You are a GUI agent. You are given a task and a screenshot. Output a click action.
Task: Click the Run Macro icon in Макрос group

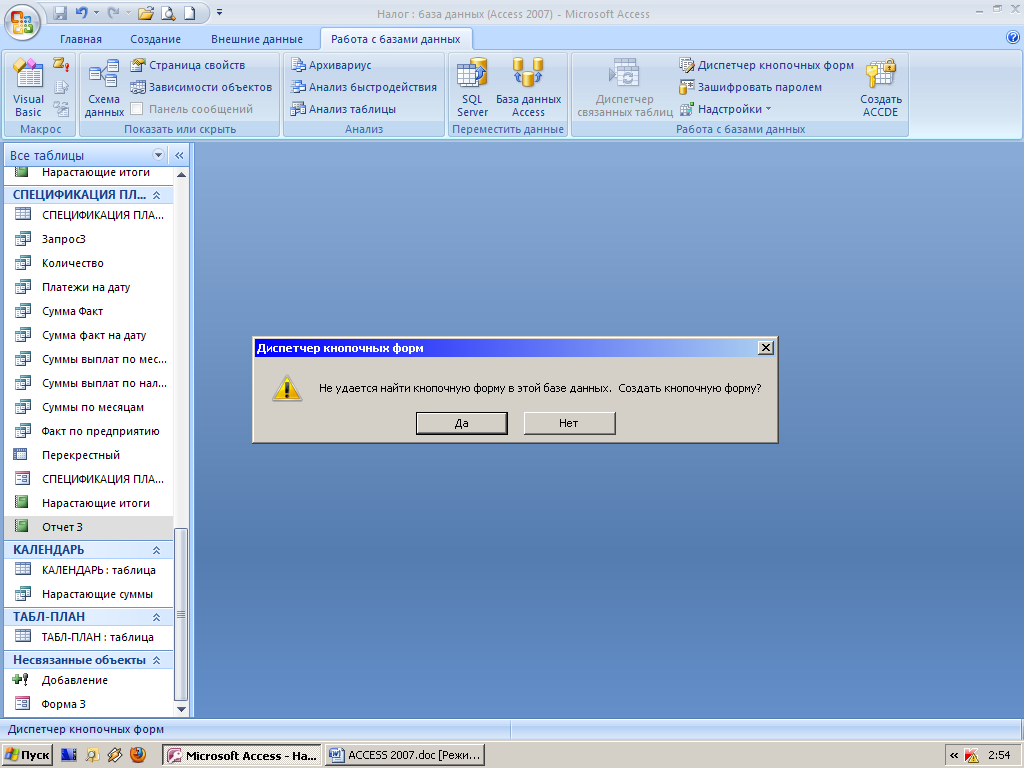point(61,64)
